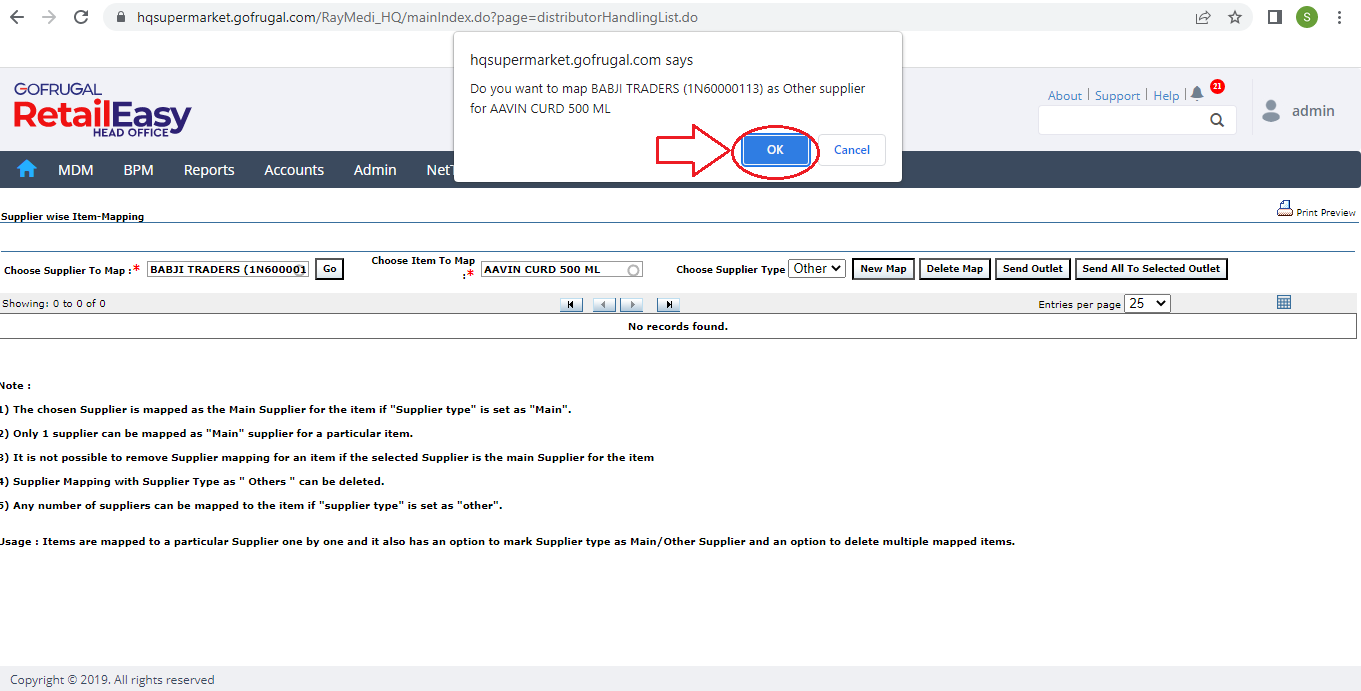The image size is (1361, 691).
Task: Click the Delete Map button
Action: (x=955, y=268)
